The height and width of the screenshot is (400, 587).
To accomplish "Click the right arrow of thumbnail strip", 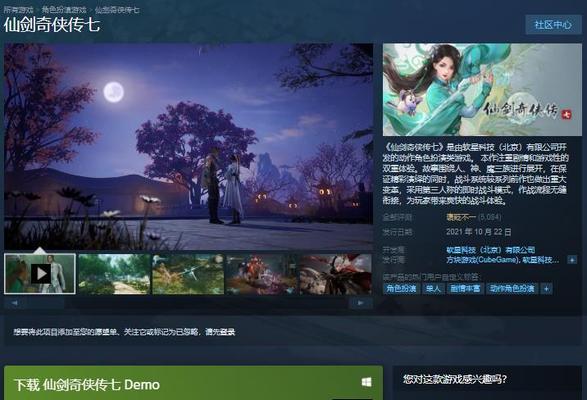I will click(x=360, y=303).
